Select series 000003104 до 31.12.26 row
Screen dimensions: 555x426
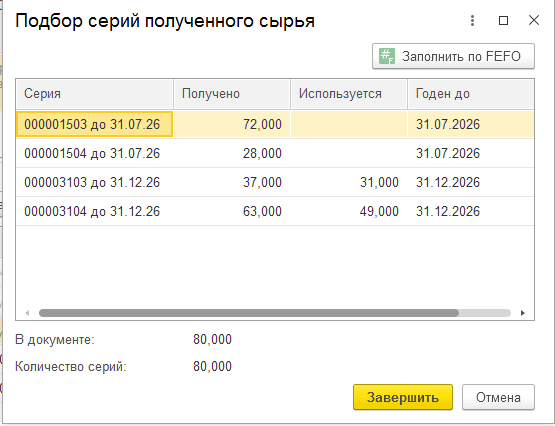[x=275, y=211]
